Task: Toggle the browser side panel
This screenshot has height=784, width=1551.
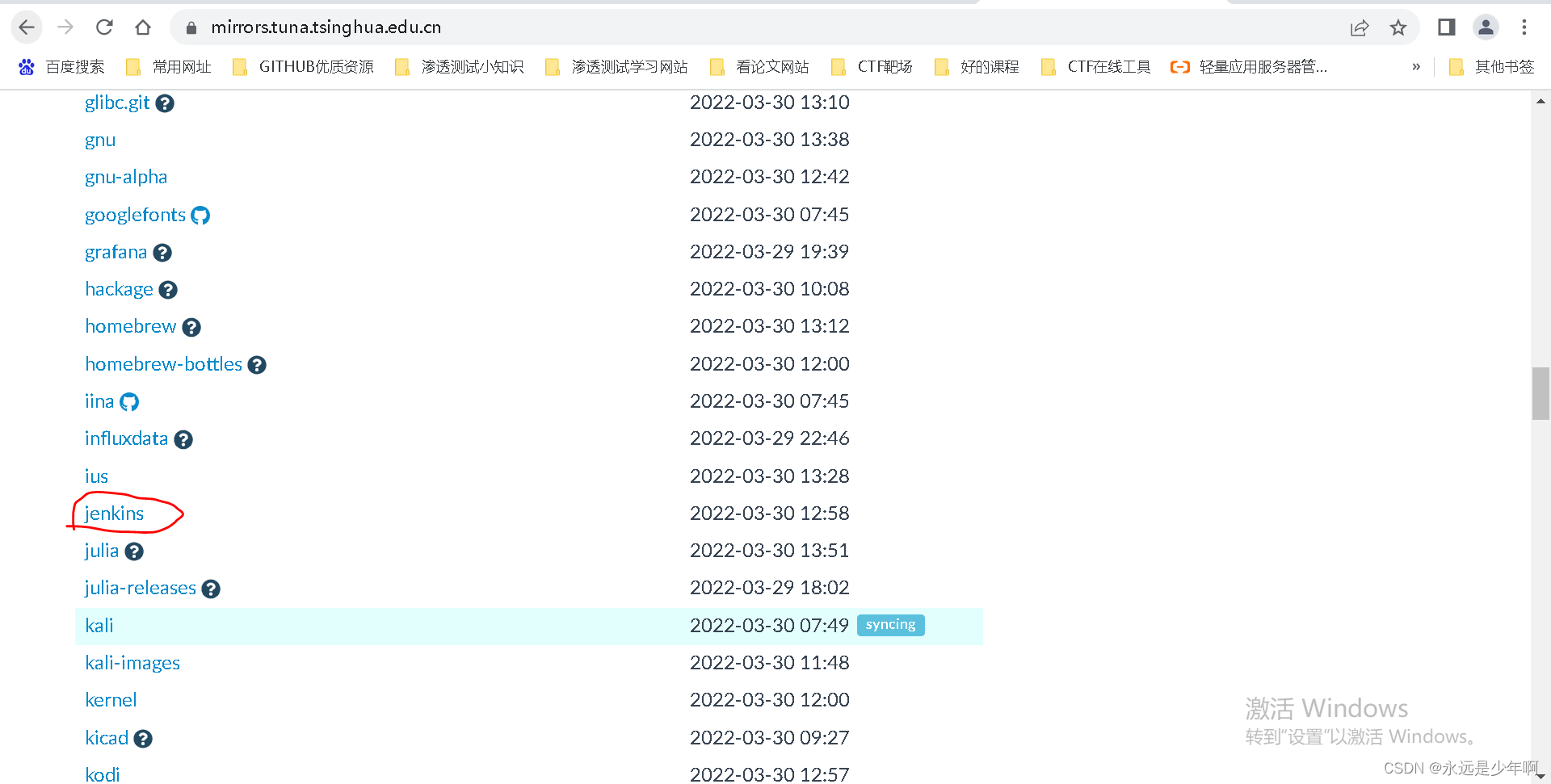Action: [1446, 27]
